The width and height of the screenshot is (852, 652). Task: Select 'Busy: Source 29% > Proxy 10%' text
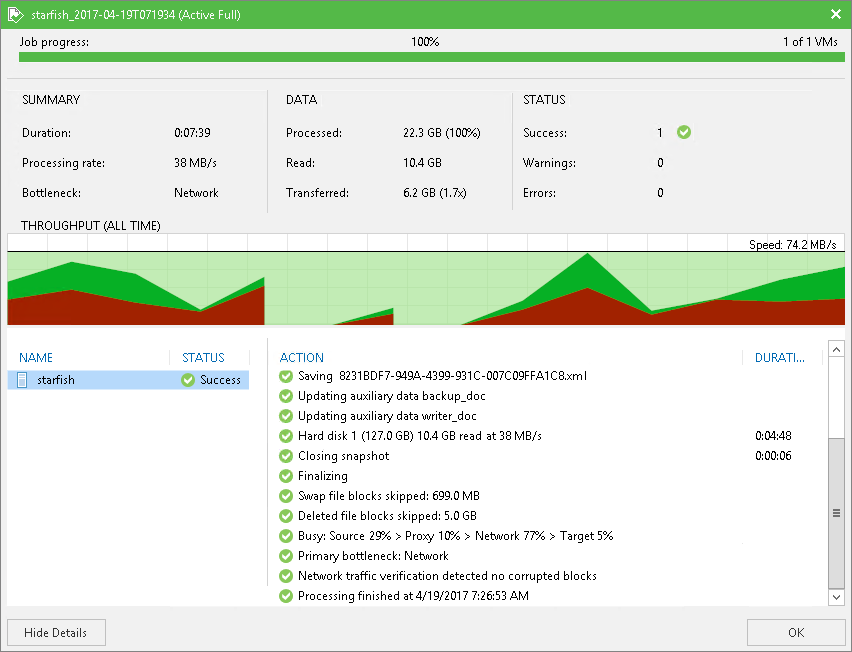pyautogui.click(x=455, y=536)
